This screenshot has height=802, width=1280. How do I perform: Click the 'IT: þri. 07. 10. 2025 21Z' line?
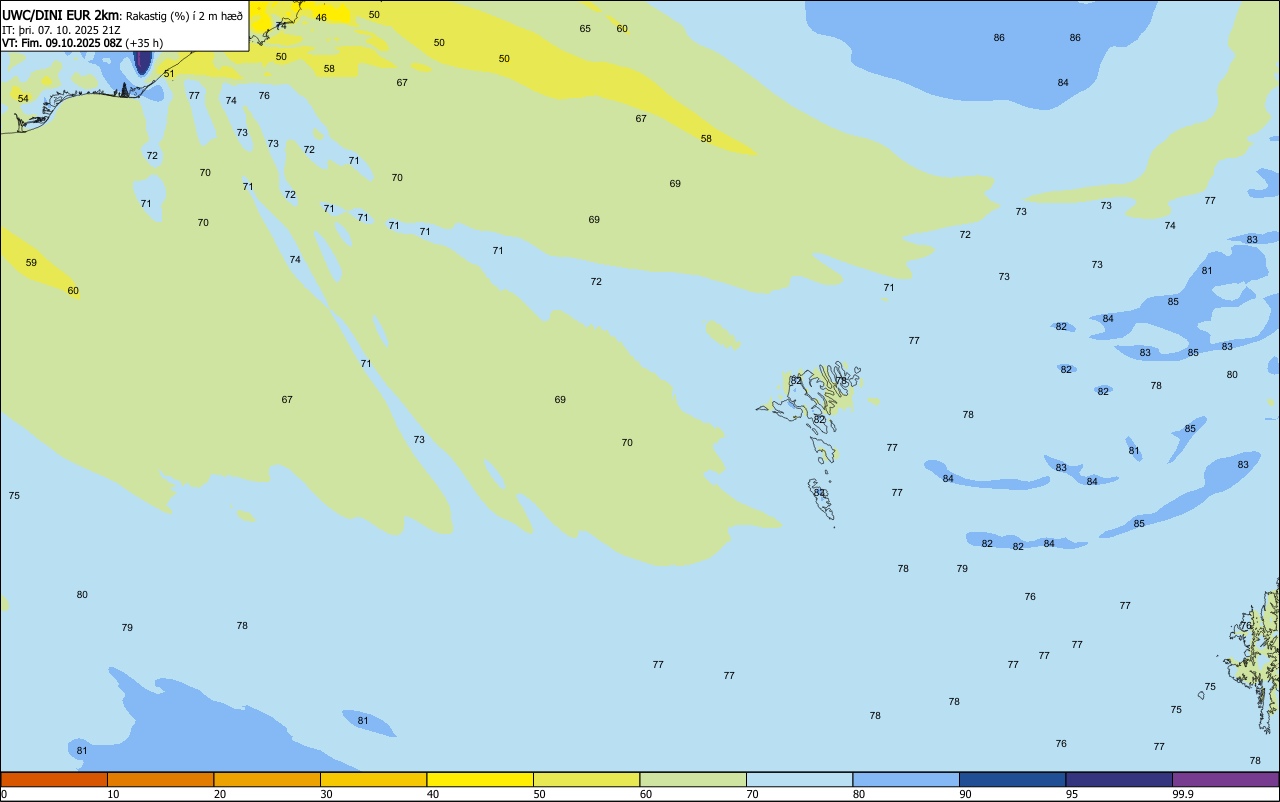coord(61,29)
